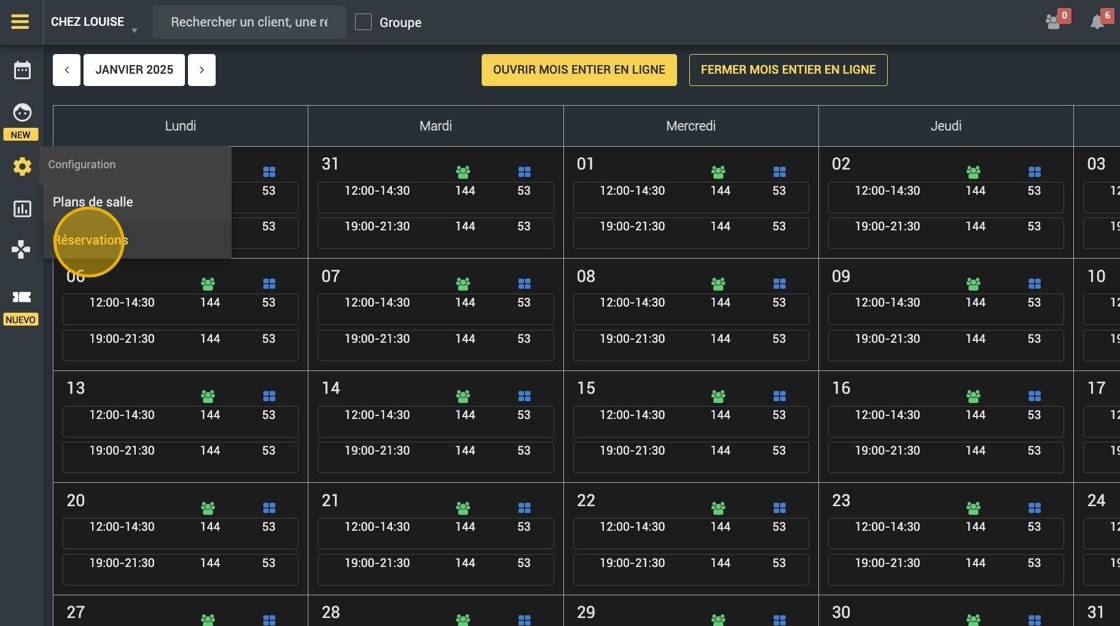Viewport: 1120px width, 626px height.
Task: Click green guests icon on day 21
Action: point(463,508)
